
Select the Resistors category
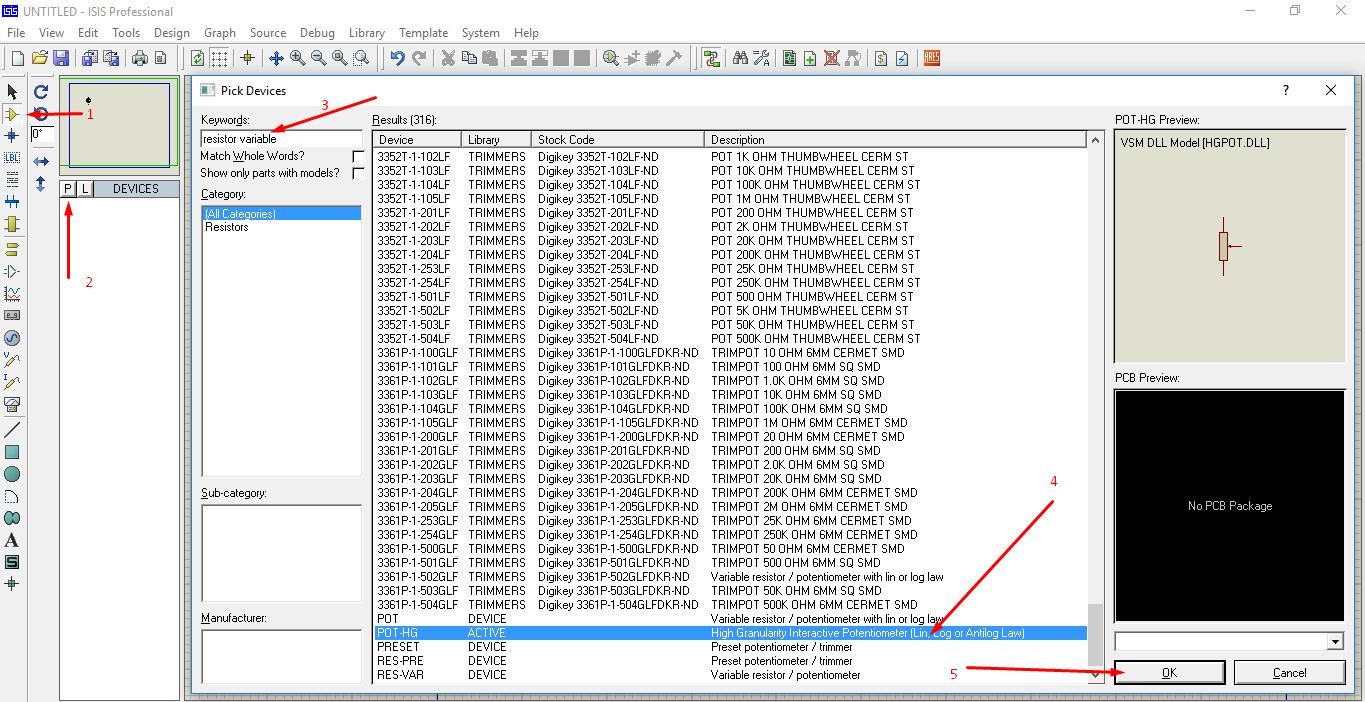click(227, 227)
